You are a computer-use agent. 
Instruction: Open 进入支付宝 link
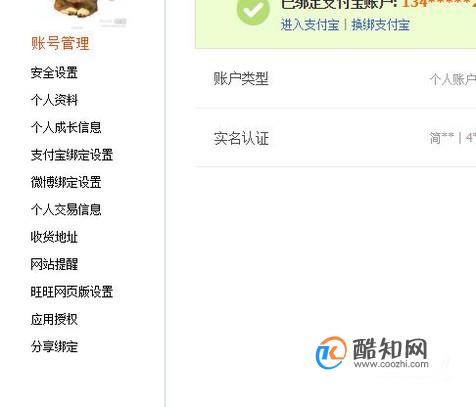coord(310,25)
